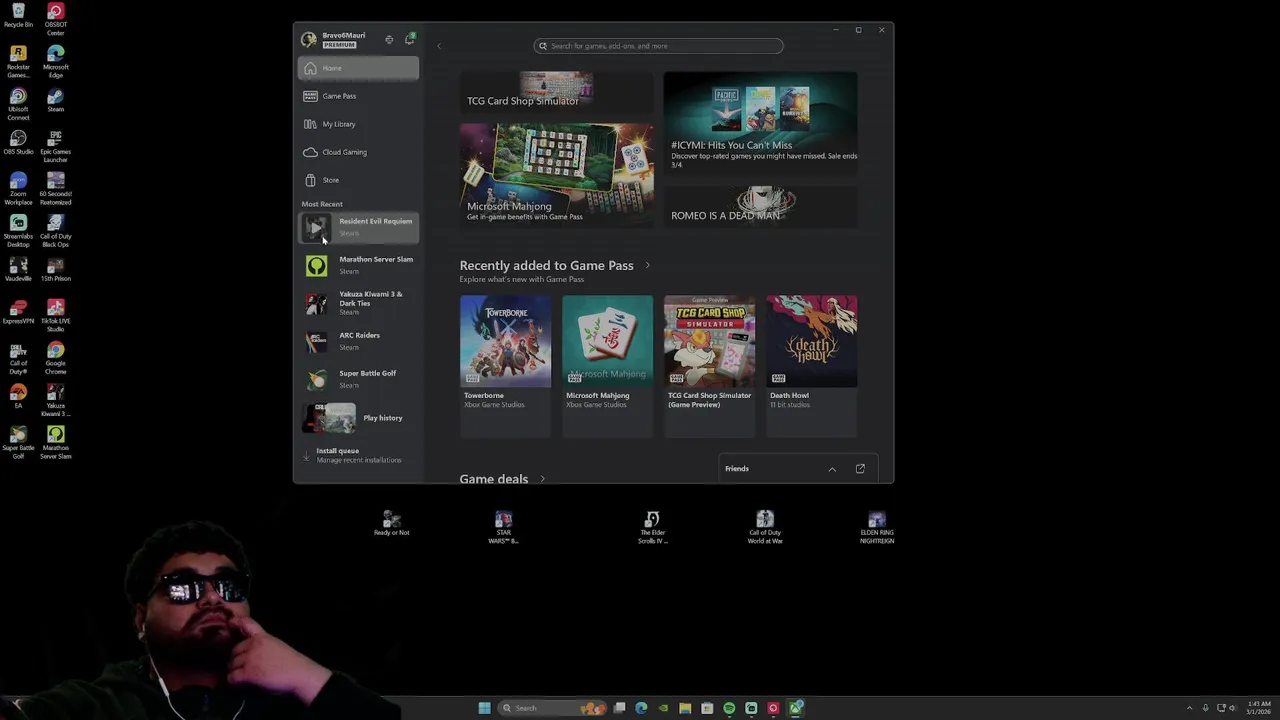Click Epic Games Launcher desktop icon
This screenshot has height=720, width=1280.
pyautogui.click(x=56, y=147)
